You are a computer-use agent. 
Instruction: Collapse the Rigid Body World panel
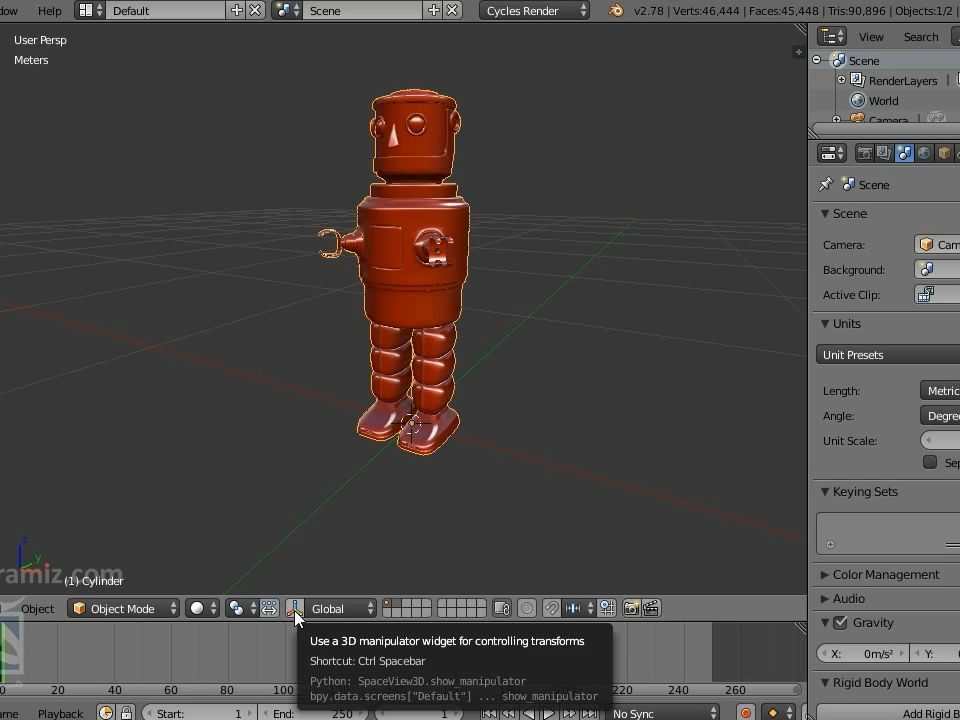(825, 683)
